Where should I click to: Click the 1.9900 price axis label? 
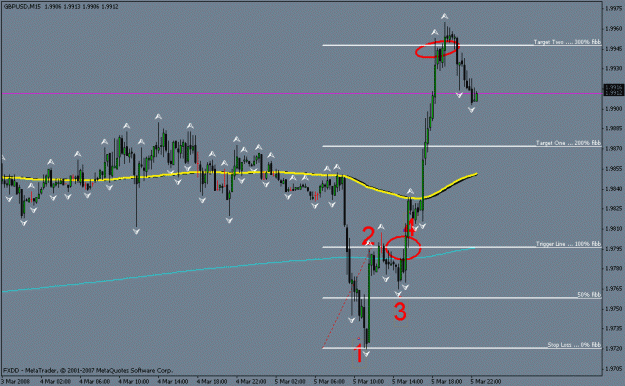pyautogui.click(x=613, y=108)
